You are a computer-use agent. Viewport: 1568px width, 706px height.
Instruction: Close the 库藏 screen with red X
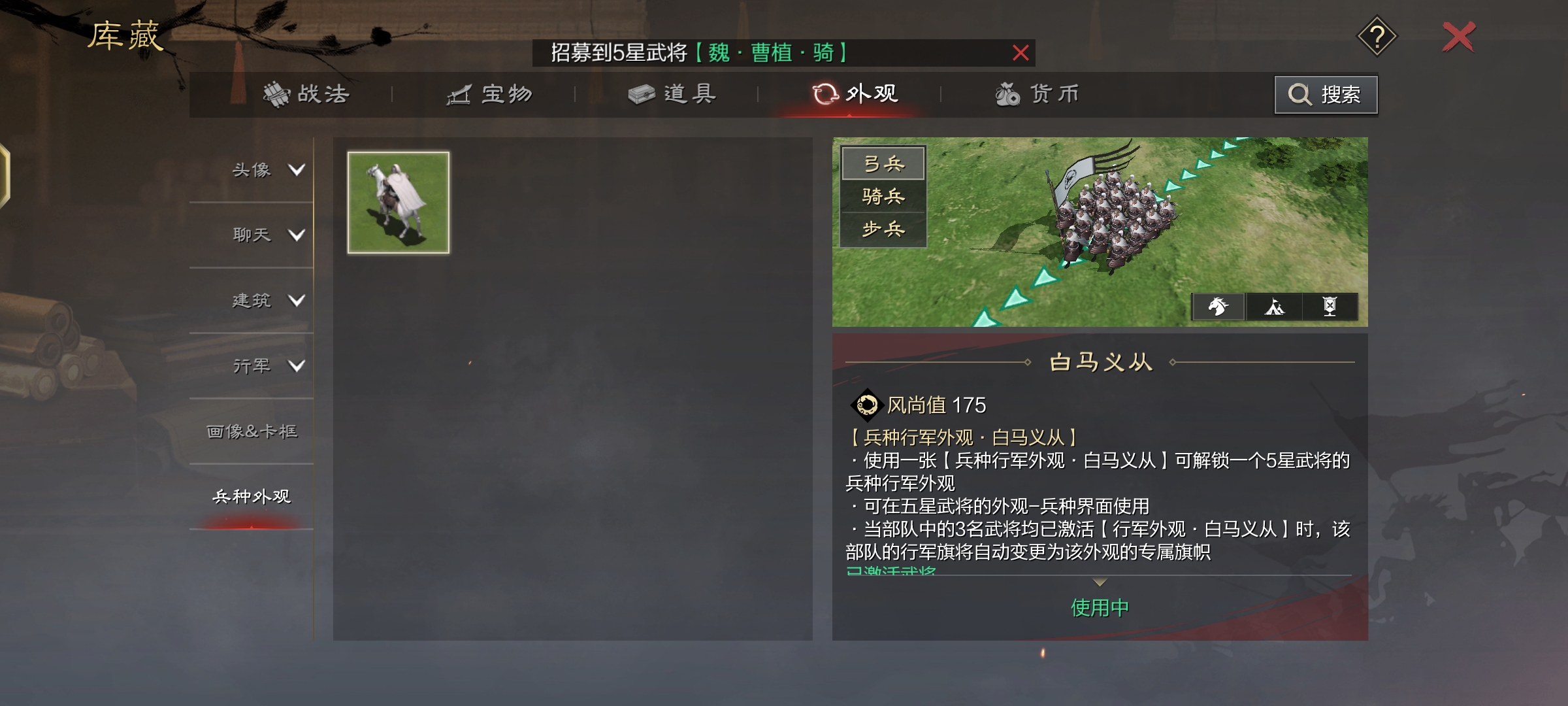pyautogui.click(x=1459, y=37)
